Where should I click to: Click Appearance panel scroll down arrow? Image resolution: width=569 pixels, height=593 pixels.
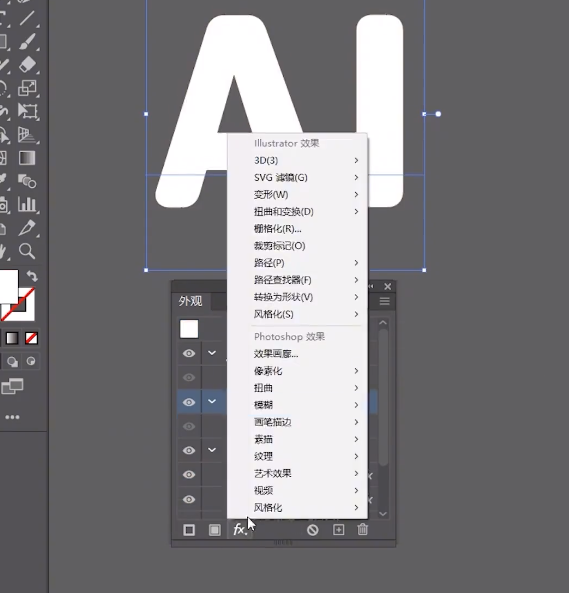click(x=383, y=514)
